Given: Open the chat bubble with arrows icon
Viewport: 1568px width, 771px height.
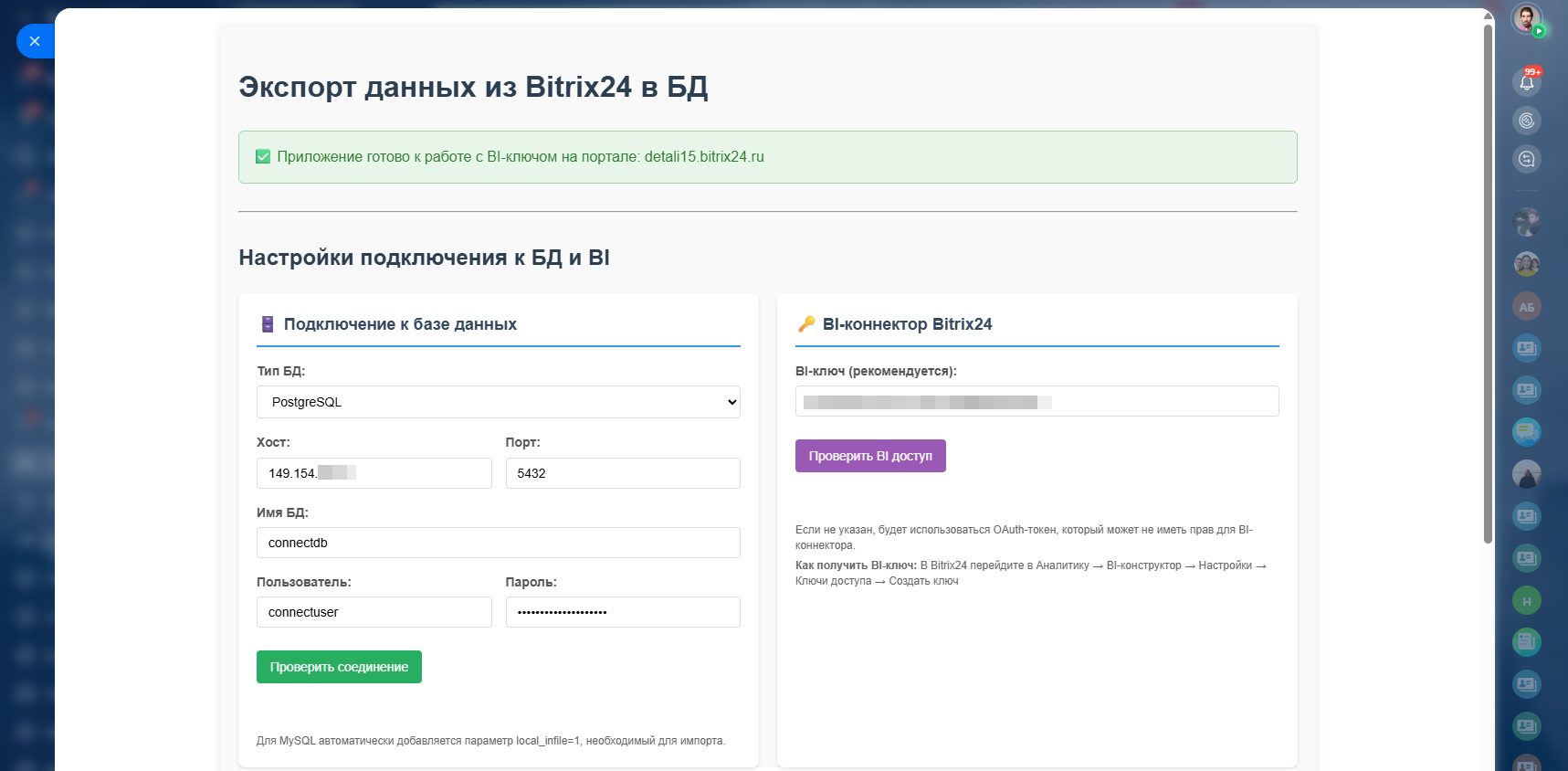Looking at the screenshot, I should point(1526,159).
